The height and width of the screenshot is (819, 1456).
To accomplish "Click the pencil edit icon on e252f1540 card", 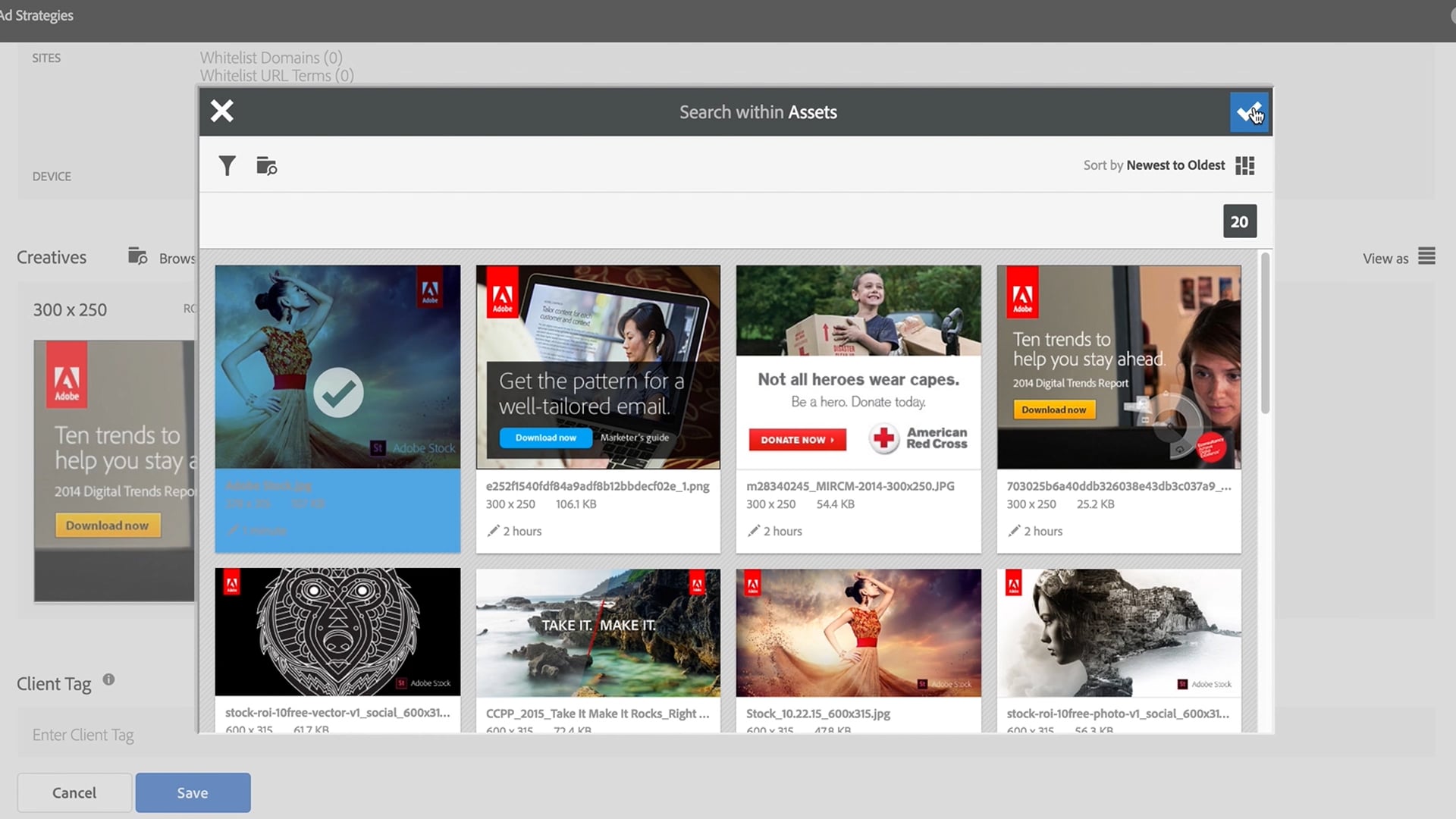I will tap(493, 531).
